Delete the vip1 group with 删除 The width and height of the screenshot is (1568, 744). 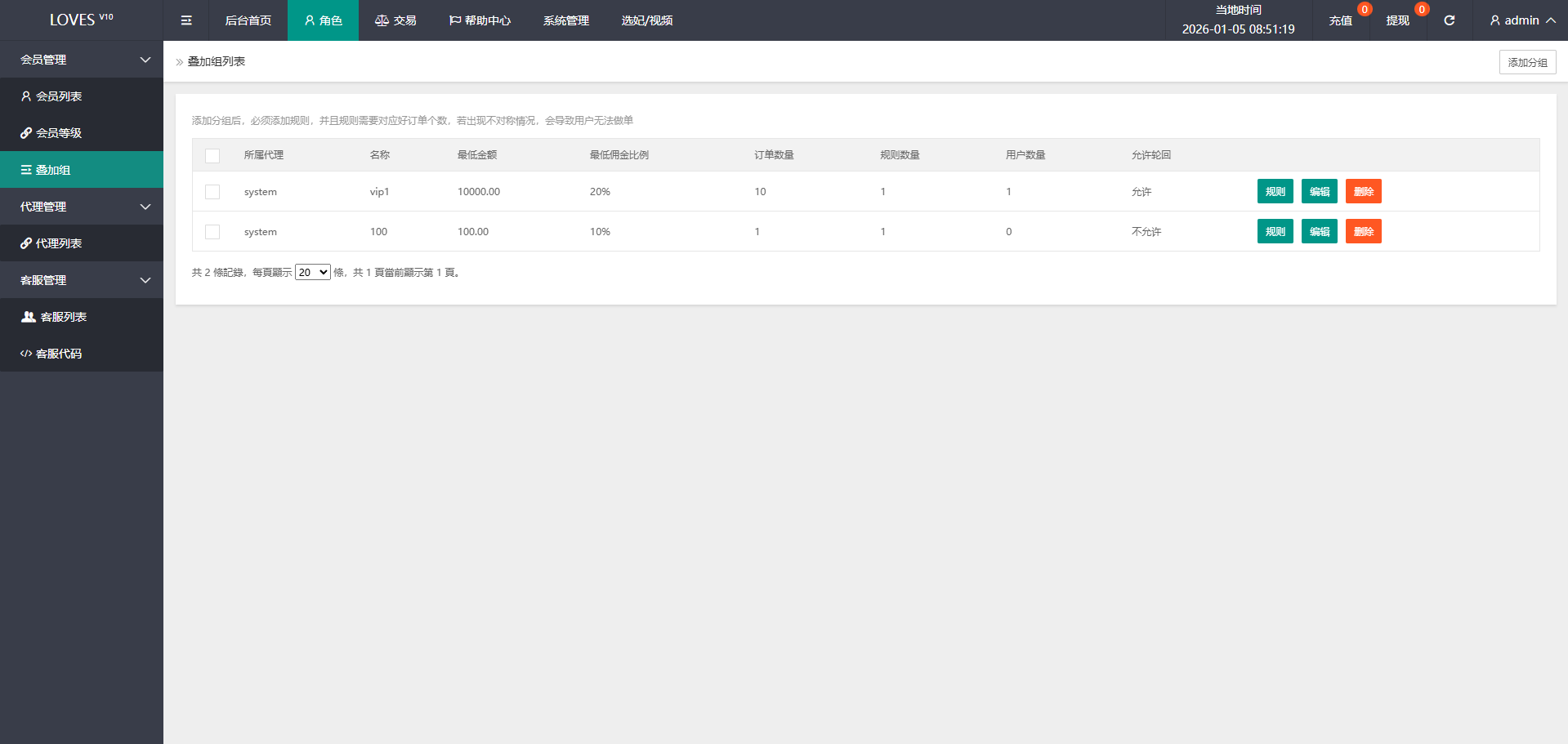point(1363,192)
